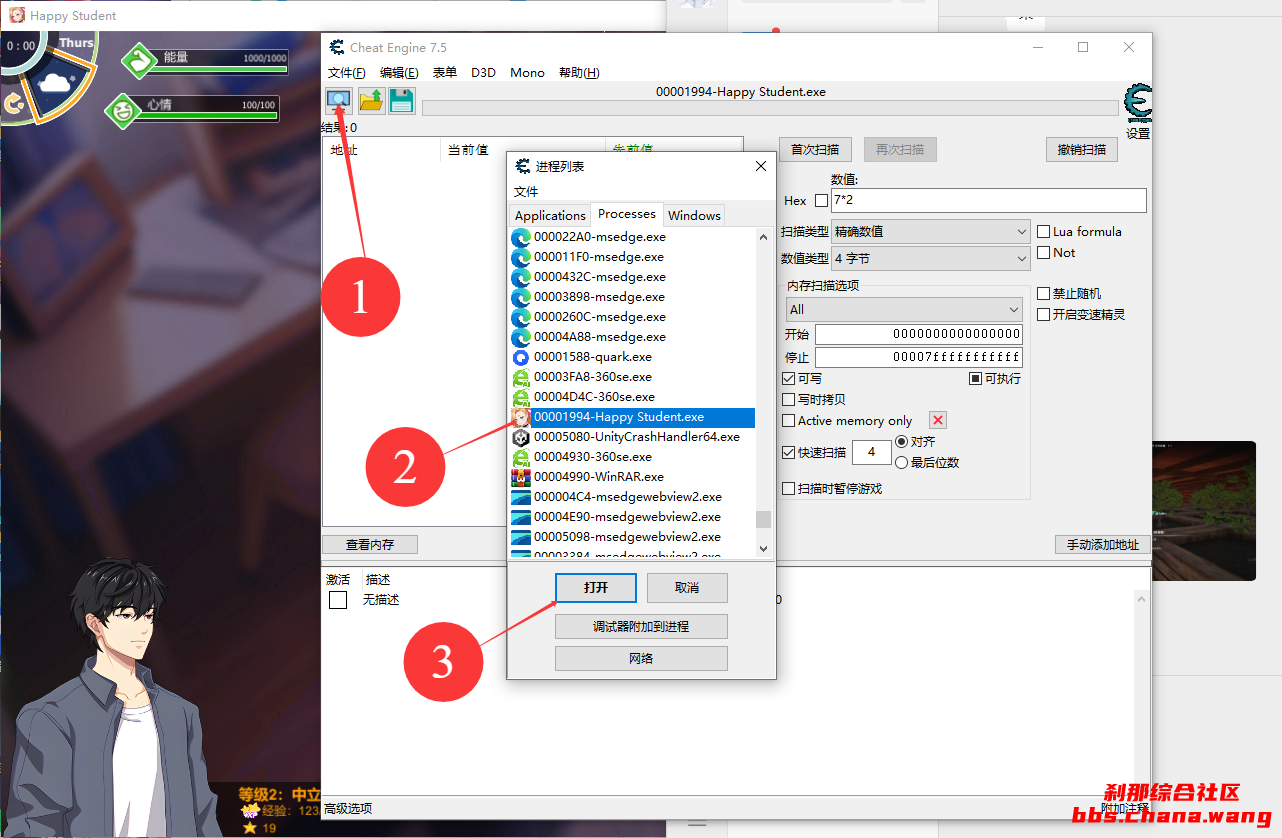Select the 00004990-WinRAR.exe process entry
This screenshot has width=1282, height=838.
pyautogui.click(x=598, y=477)
